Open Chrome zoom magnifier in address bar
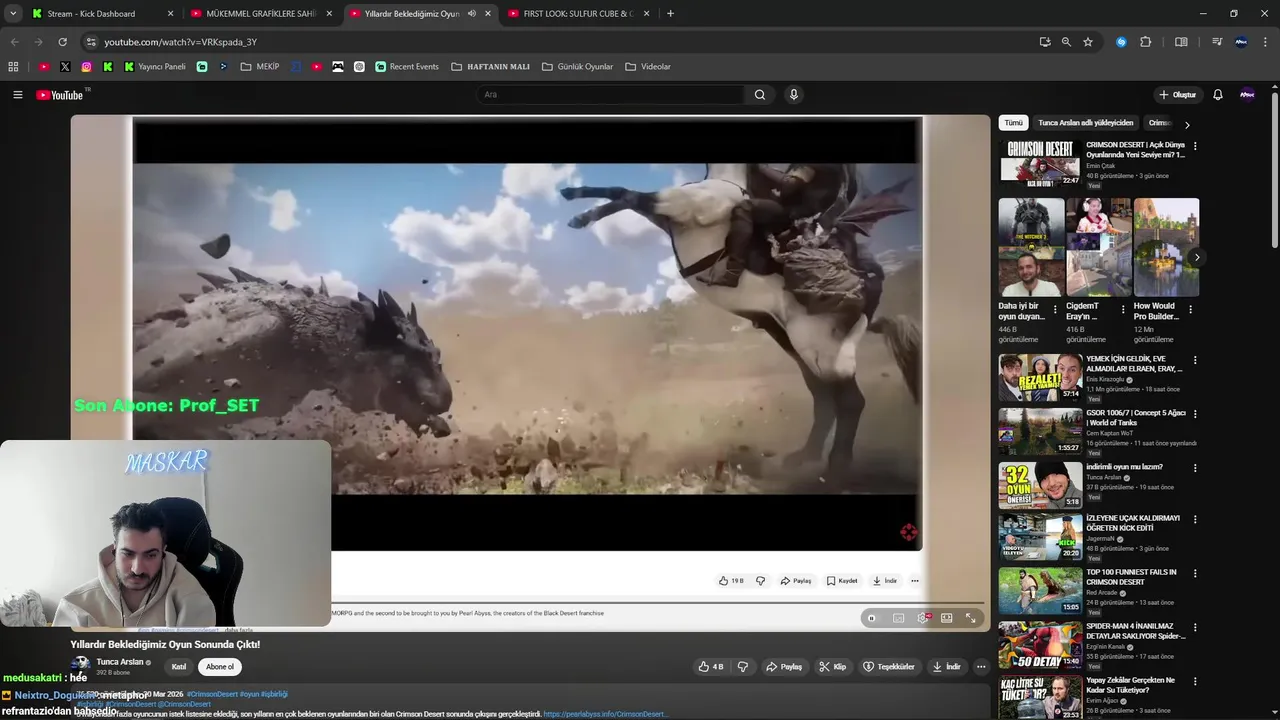The image size is (1280, 720). coord(1066,42)
